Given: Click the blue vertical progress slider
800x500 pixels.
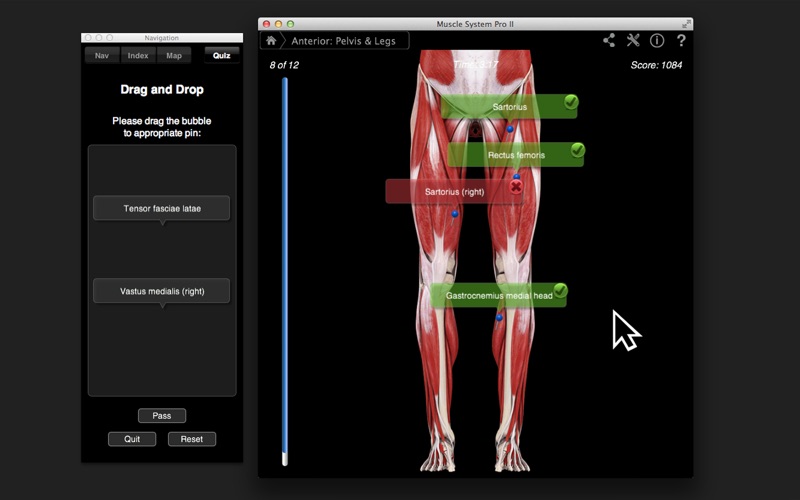Looking at the screenshot, I should 285,270.
